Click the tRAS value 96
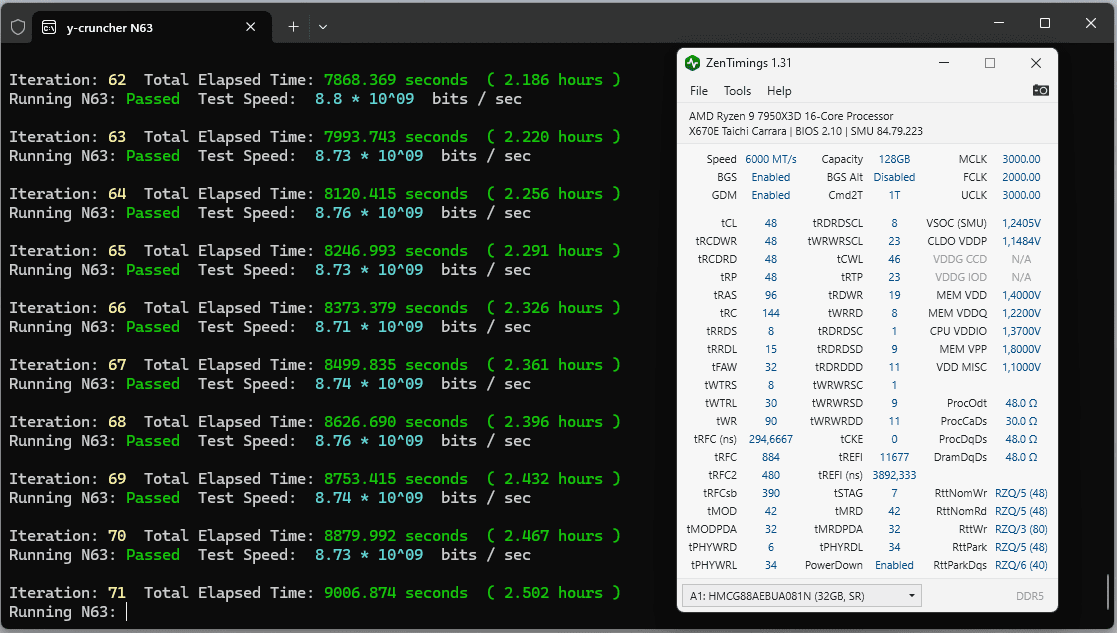Viewport: 1117px width, 633px height. tap(771, 295)
